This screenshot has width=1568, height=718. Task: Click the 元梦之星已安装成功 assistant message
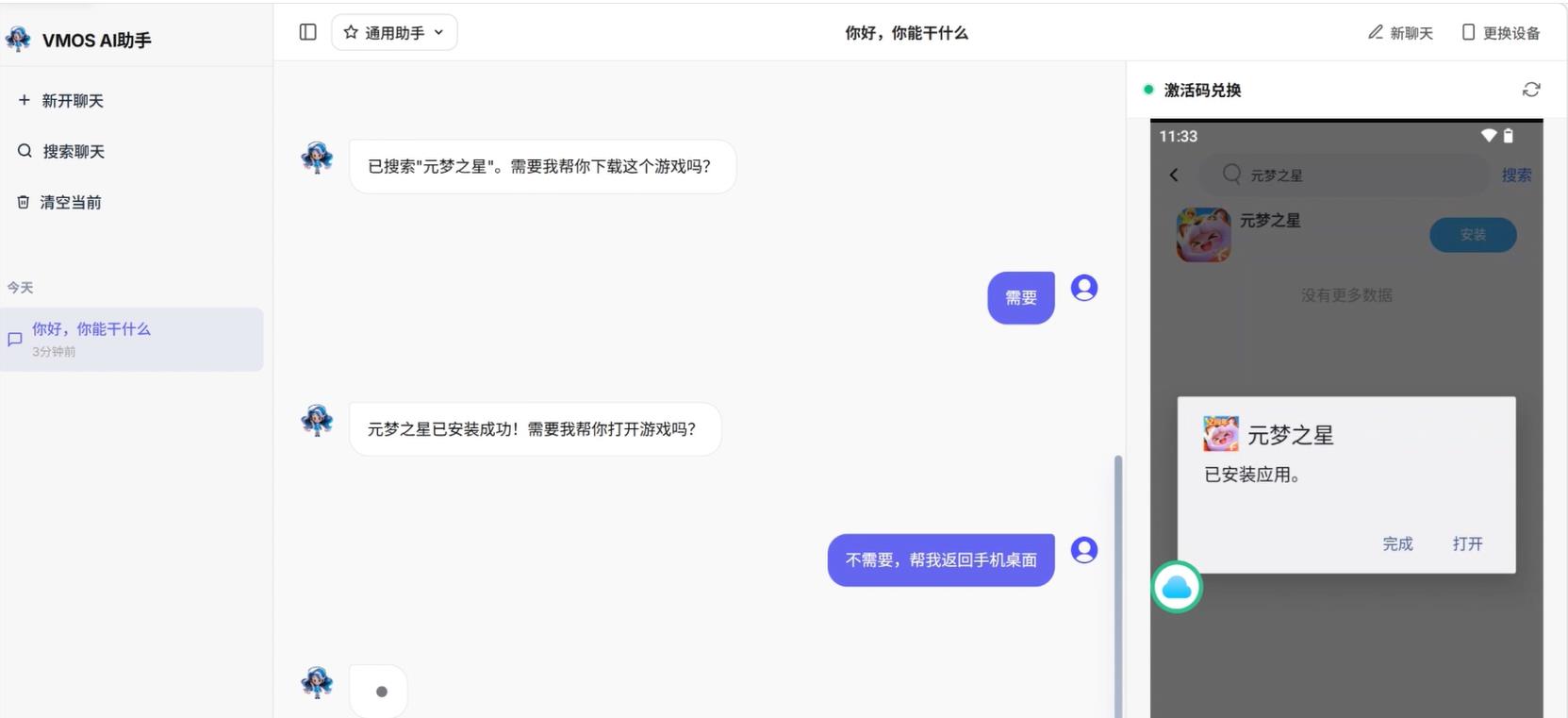(535, 429)
